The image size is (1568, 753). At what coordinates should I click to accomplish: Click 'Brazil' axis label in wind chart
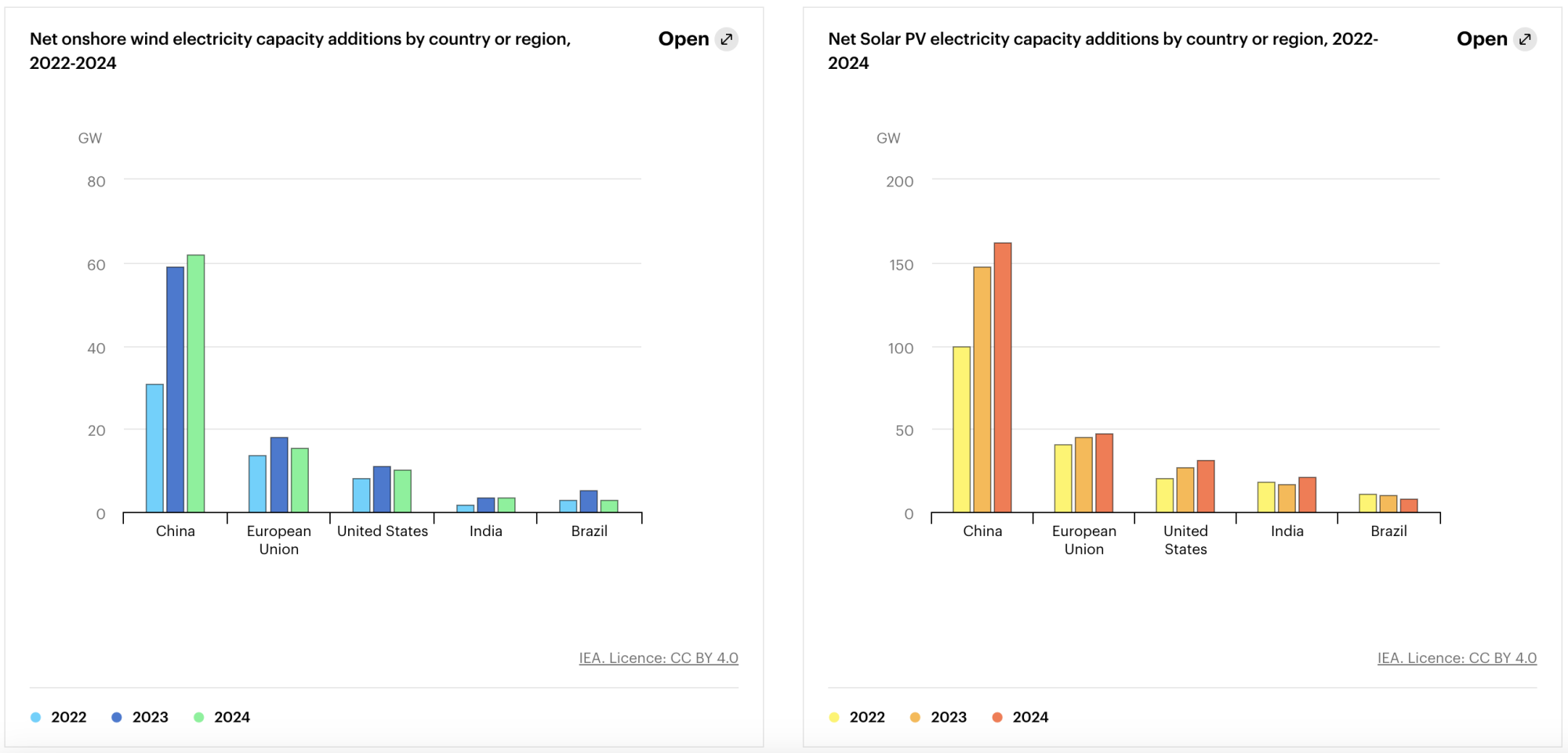point(590,531)
